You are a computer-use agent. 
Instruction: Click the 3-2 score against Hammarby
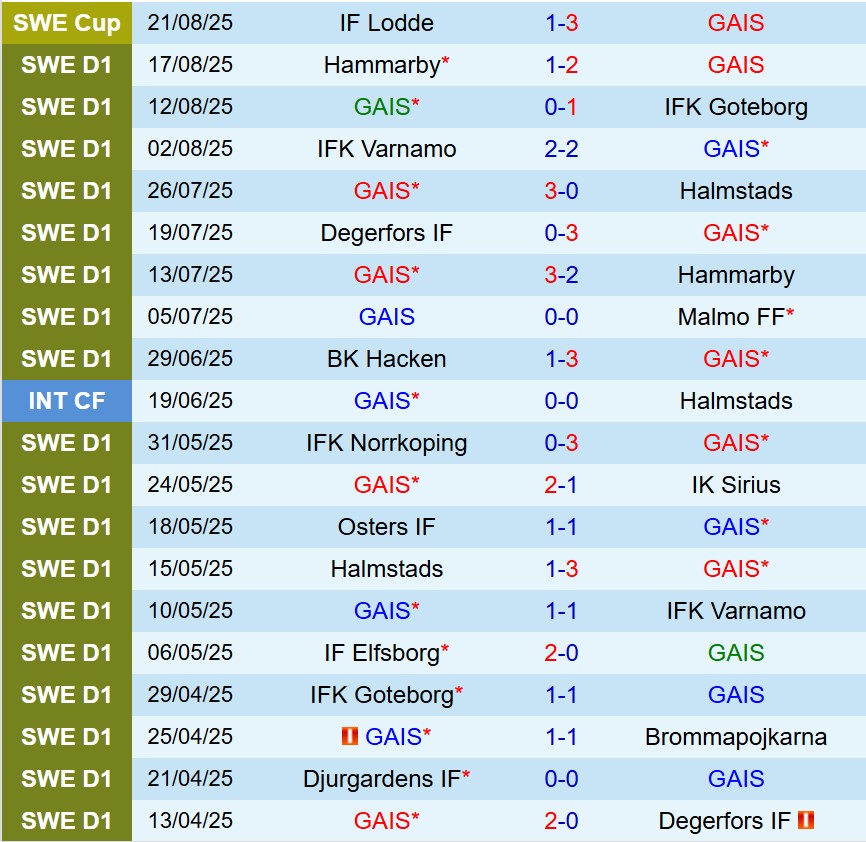(561, 275)
